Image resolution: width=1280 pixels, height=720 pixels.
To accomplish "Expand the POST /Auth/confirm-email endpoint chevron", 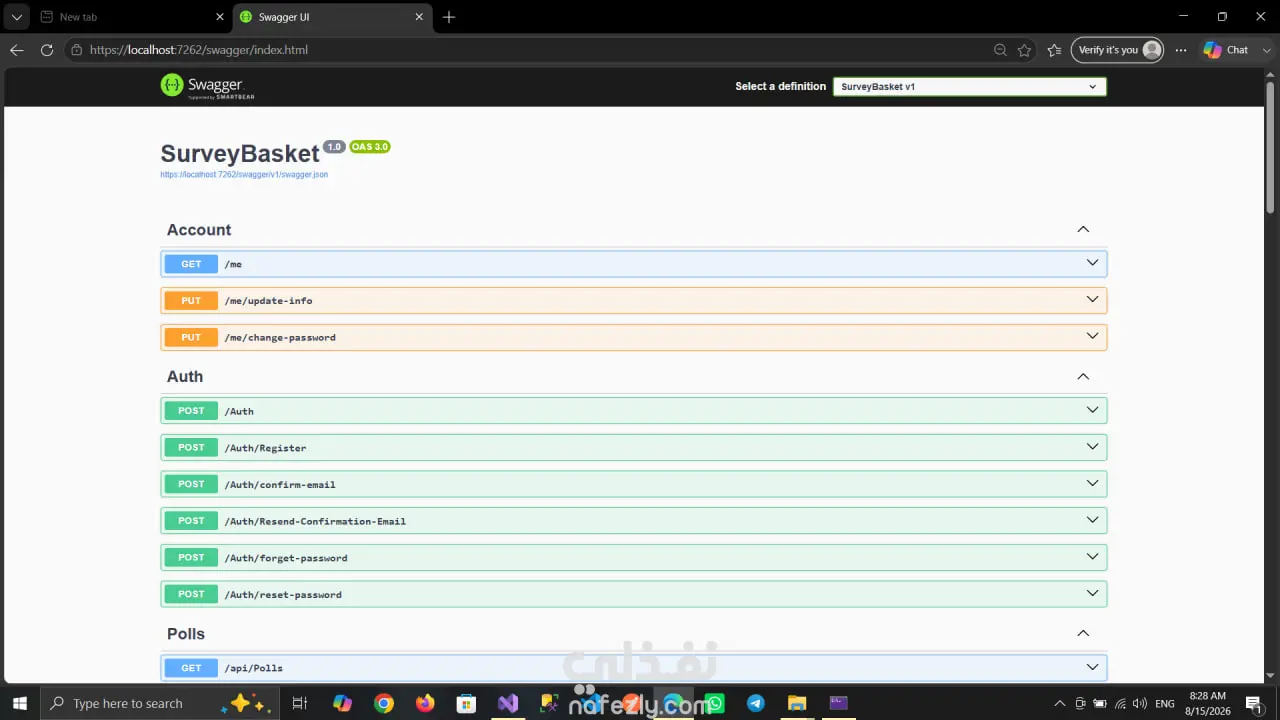I will coord(1092,484).
